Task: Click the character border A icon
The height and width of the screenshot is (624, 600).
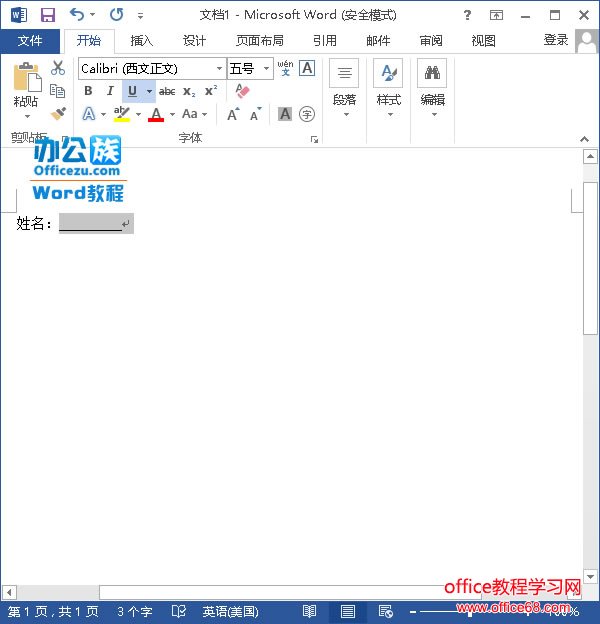Action: click(x=307, y=68)
